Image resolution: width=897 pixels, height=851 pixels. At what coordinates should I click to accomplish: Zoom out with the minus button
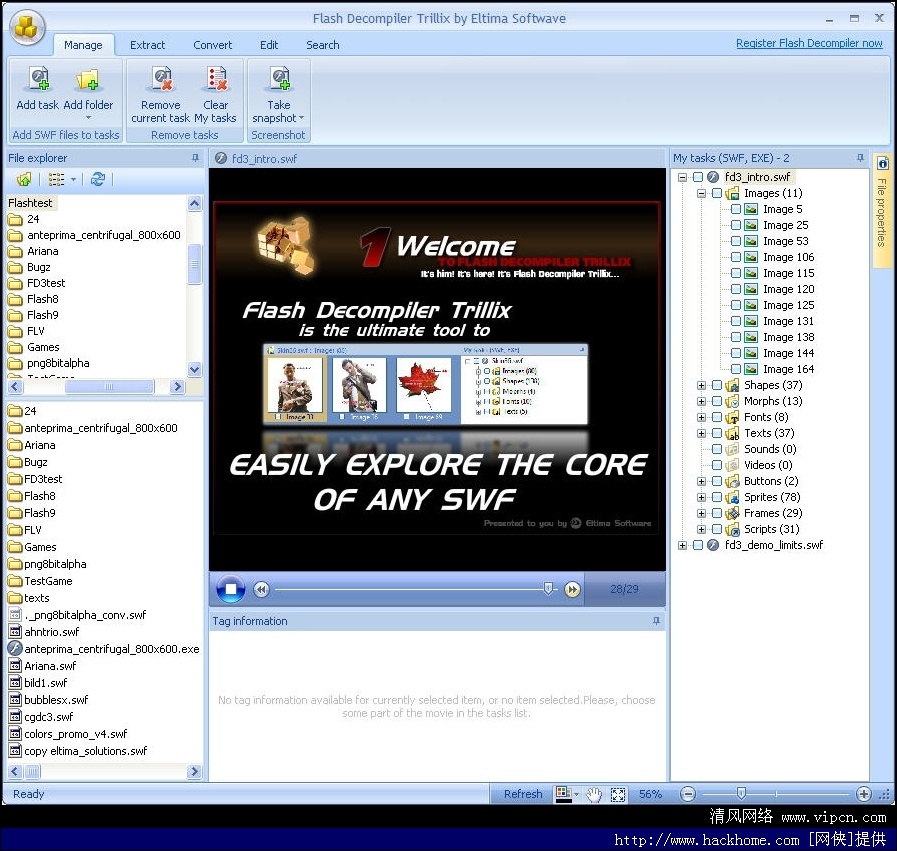[688, 794]
